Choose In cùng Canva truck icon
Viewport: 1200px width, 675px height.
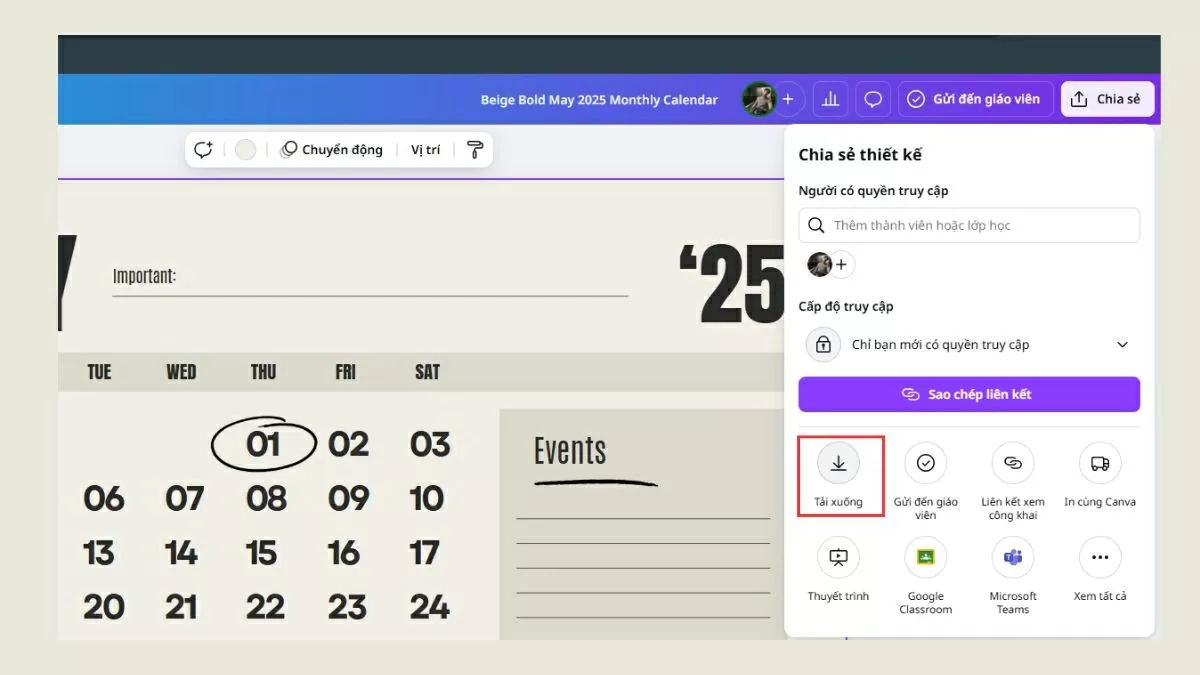coord(1099,464)
